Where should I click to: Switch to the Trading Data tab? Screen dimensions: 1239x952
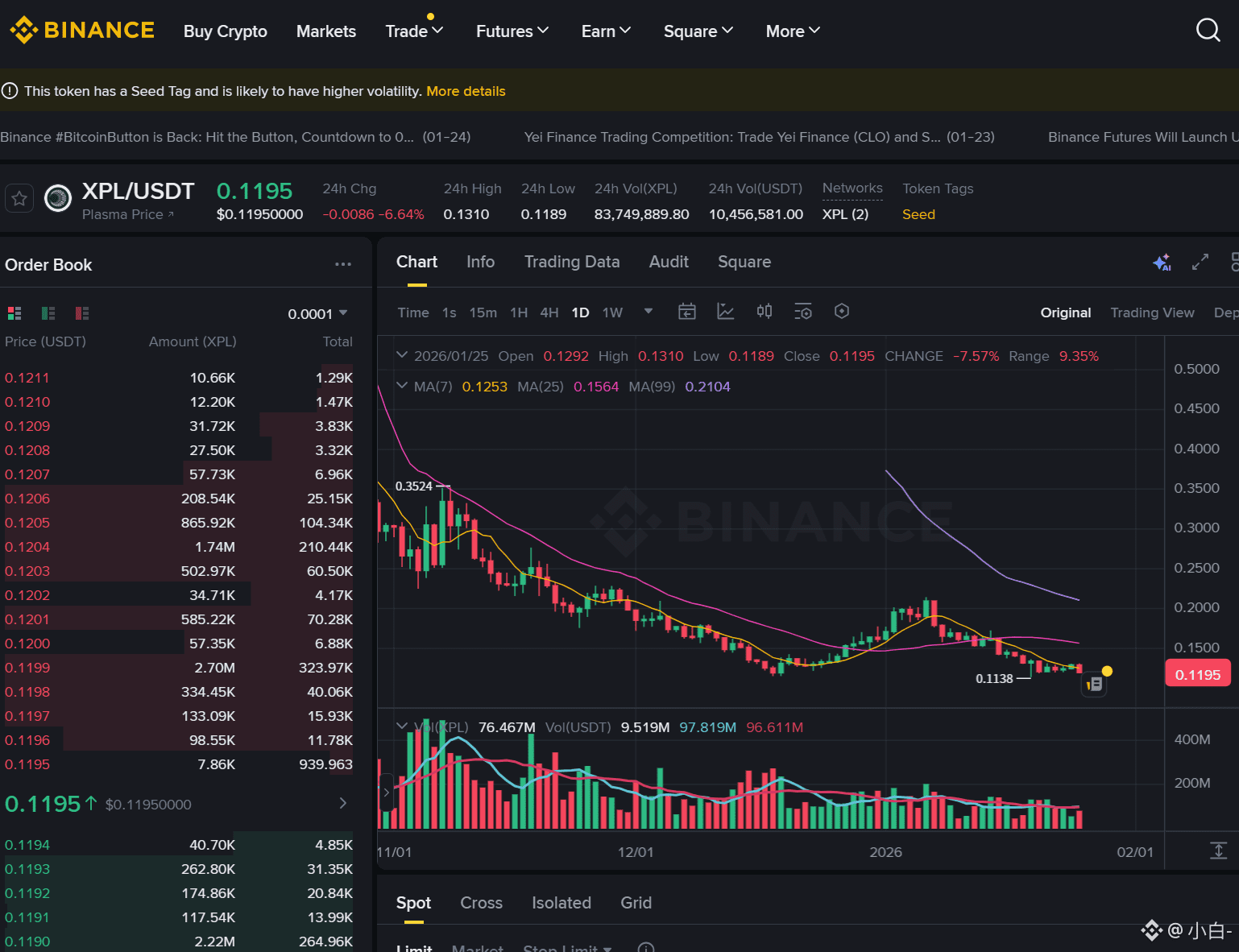(572, 262)
